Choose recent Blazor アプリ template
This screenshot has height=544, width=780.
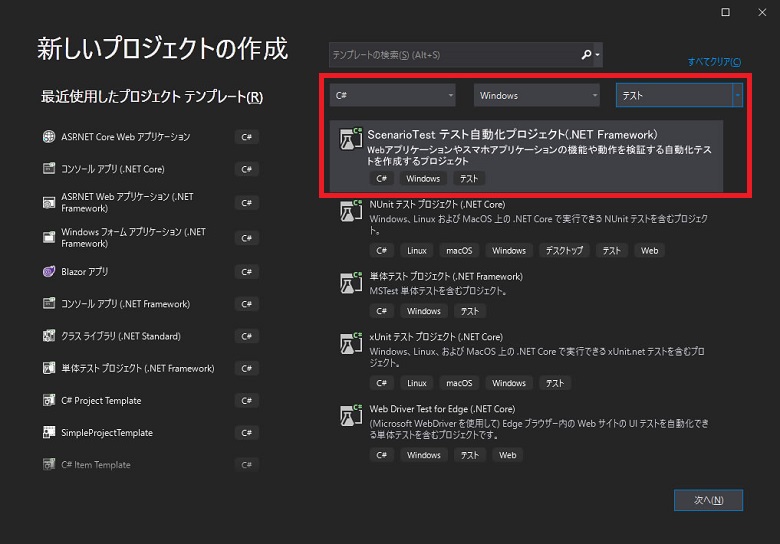(x=150, y=272)
